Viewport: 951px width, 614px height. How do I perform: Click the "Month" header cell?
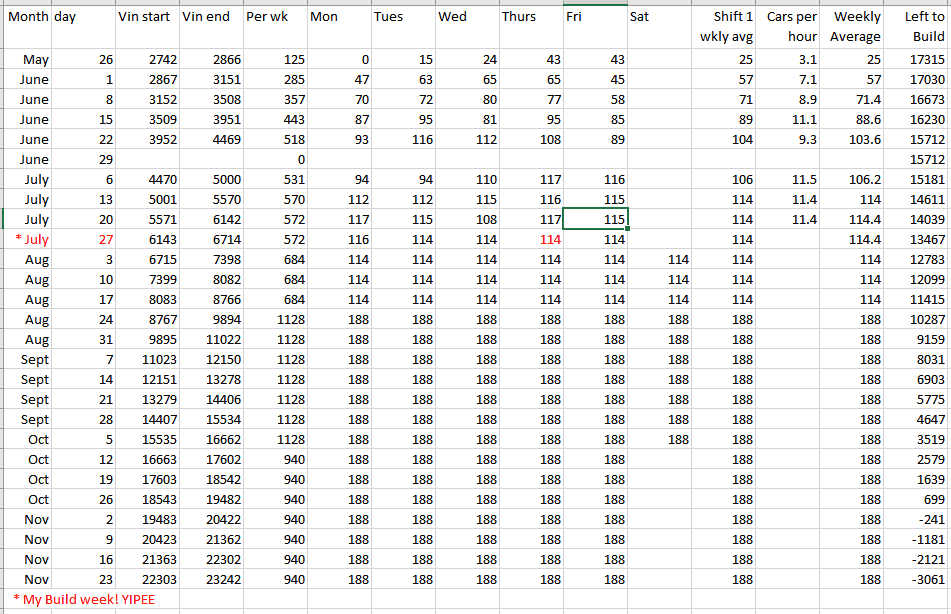click(27, 18)
